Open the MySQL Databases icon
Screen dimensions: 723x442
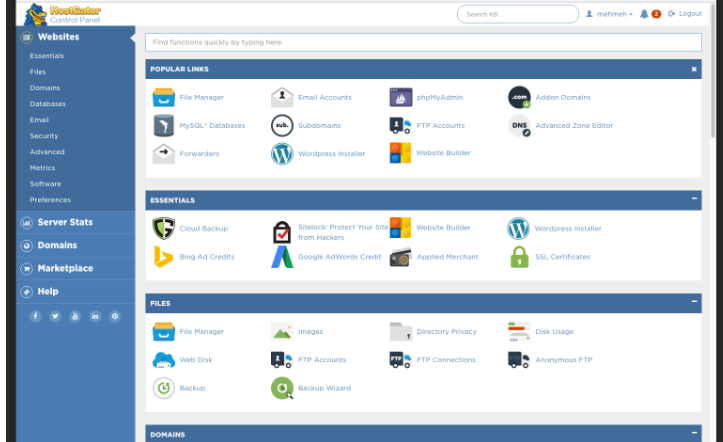pyautogui.click(x=163, y=125)
